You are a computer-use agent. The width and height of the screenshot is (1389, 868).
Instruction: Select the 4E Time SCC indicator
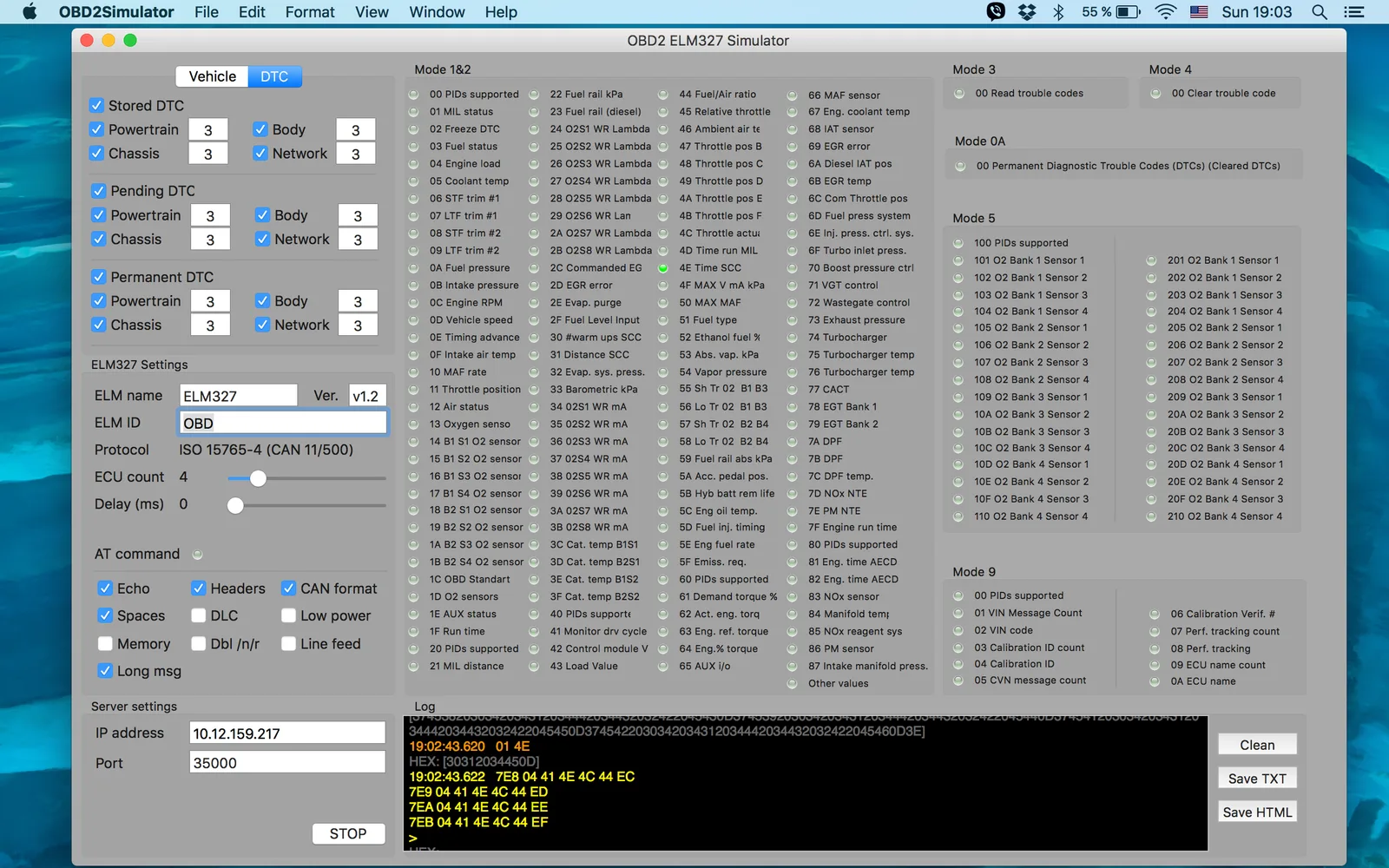point(663,268)
